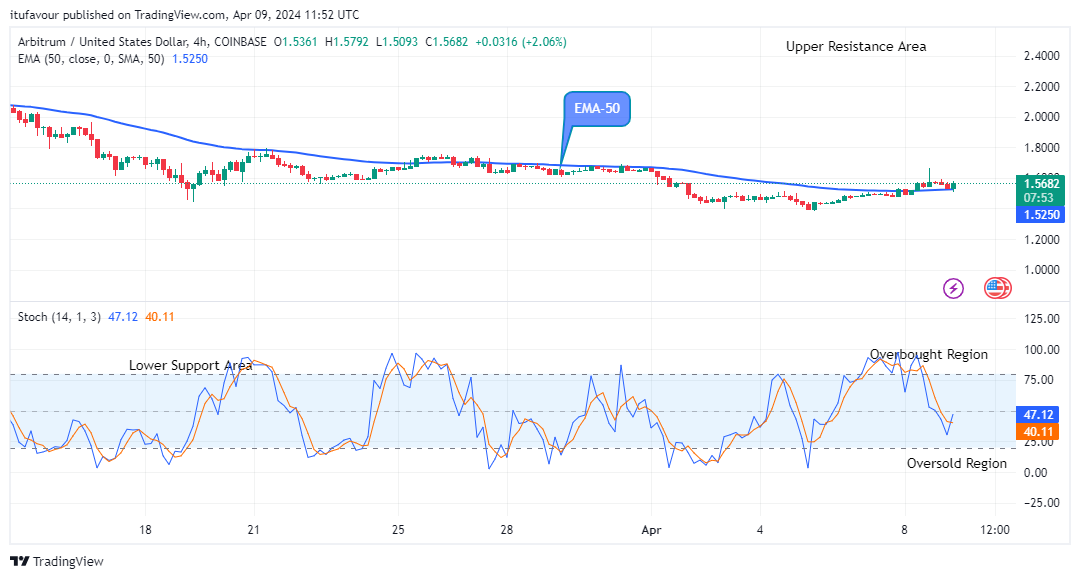The width and height of the screenshot is (1080, 579).
Task: Click the date label 21 on time axis
Action: pos(254,529)
